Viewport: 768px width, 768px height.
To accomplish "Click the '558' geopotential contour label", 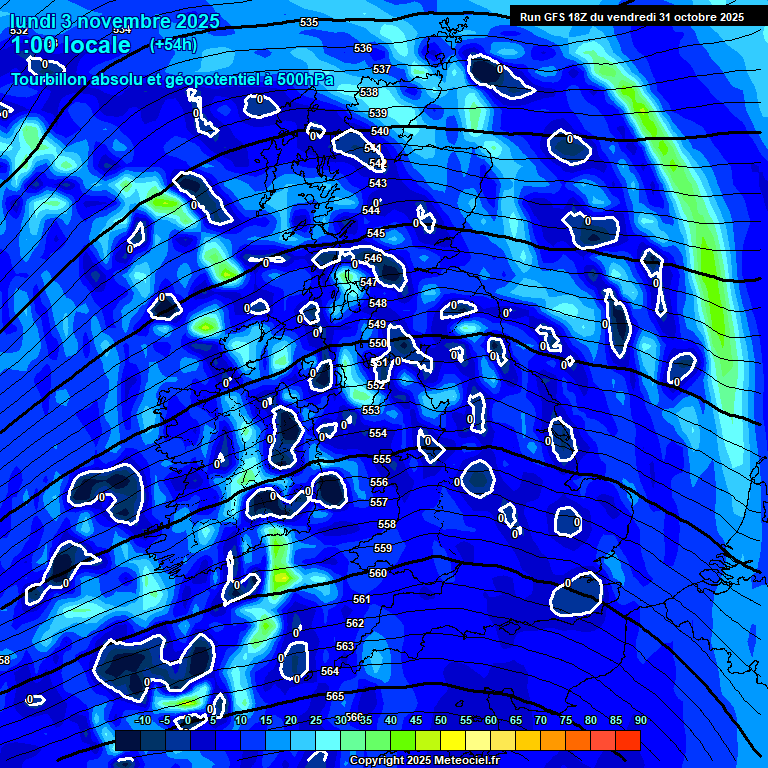I will 386,525.
